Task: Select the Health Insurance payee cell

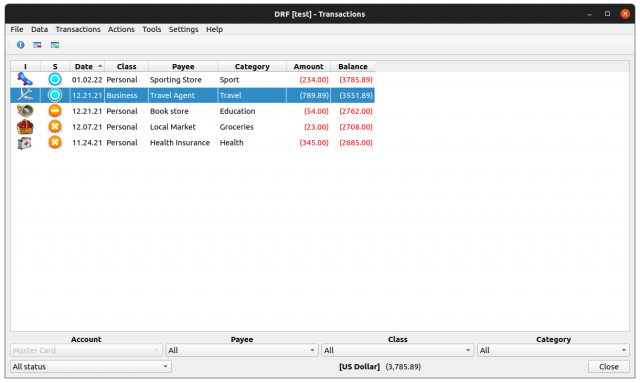Action: point(183,143)
